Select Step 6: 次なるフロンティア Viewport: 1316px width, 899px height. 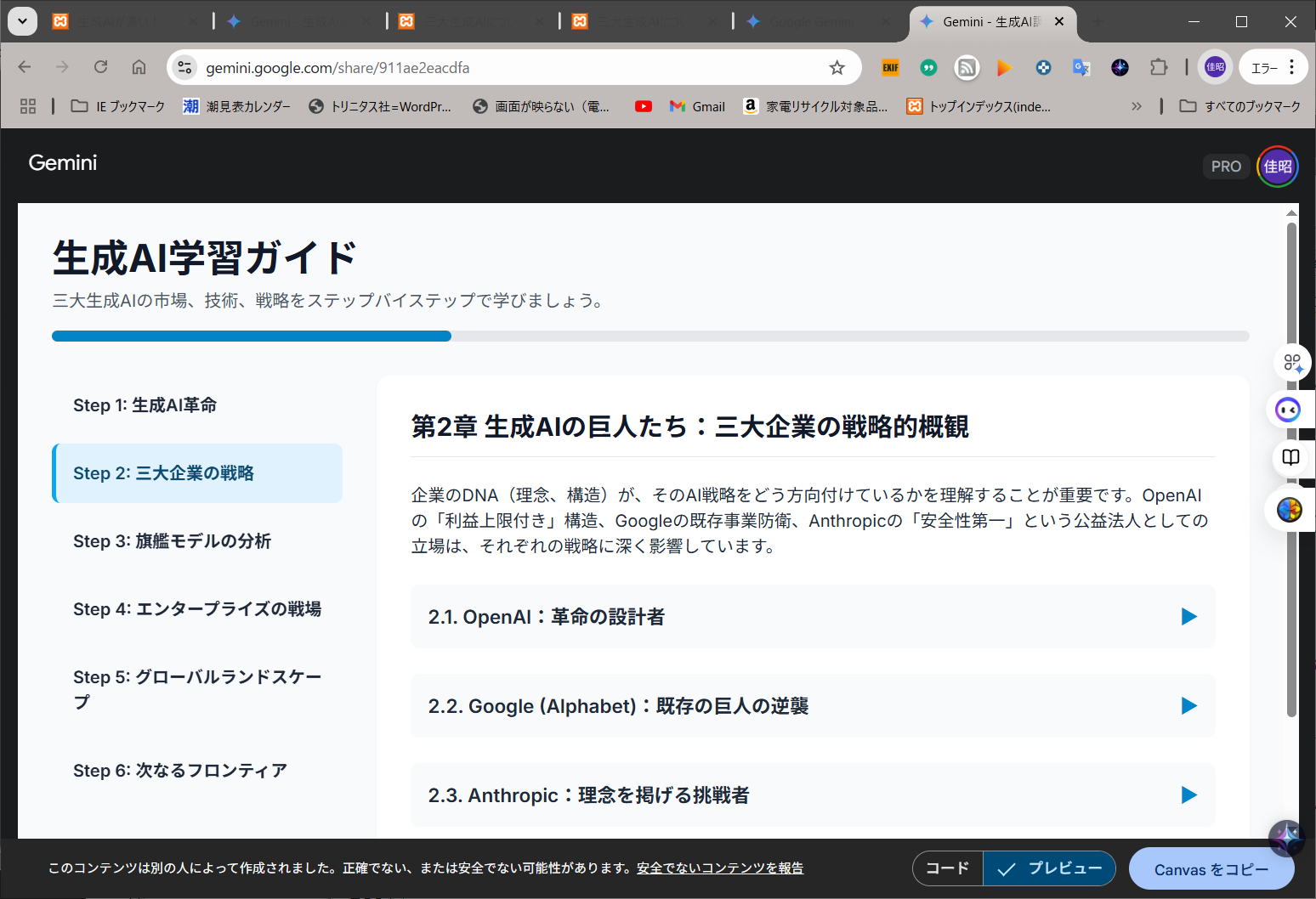point(197,771)
